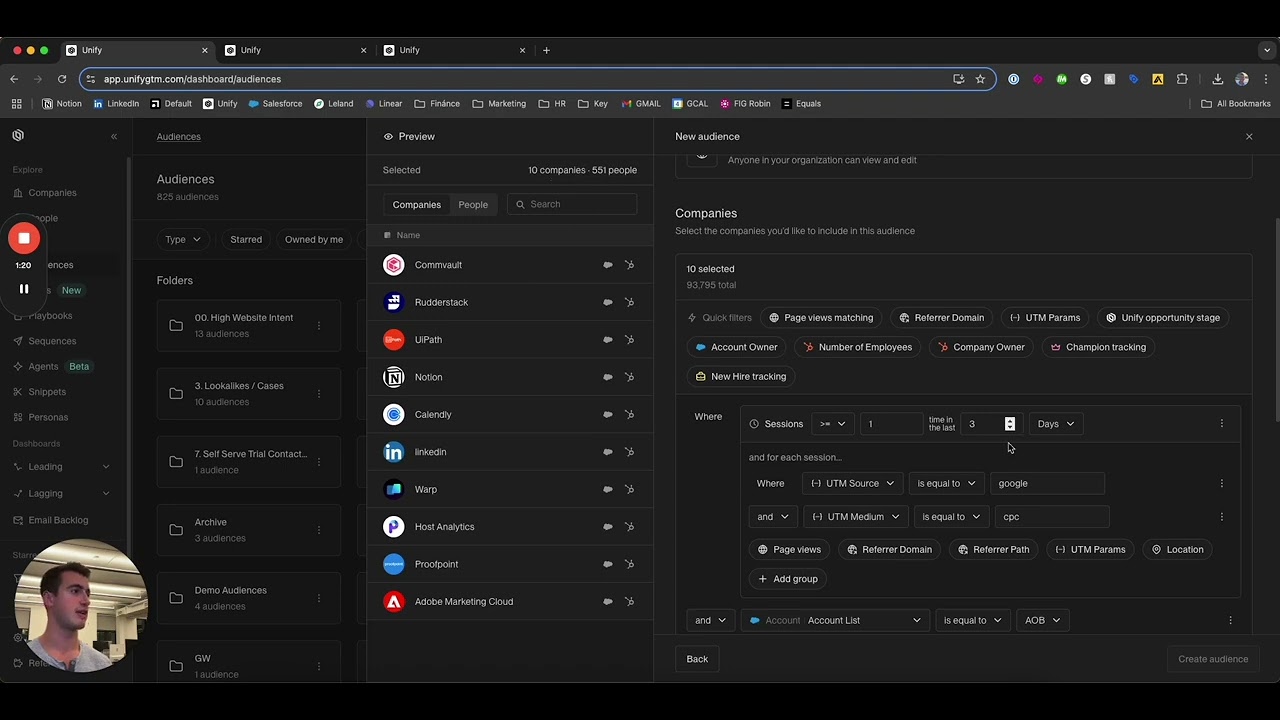The width and height of the screenshot is (1280, 720).
Task: Click the Proofpoint company logo
Action: [394, 564]
